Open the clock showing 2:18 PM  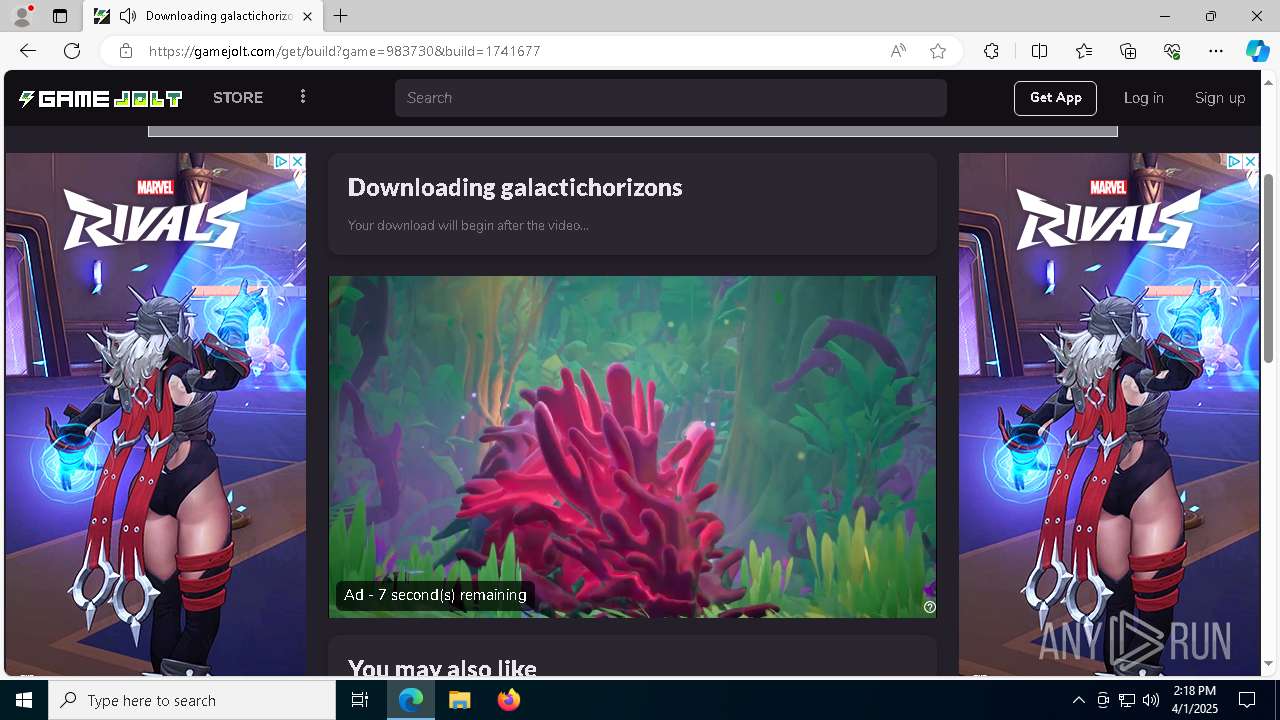[1194, 700]
